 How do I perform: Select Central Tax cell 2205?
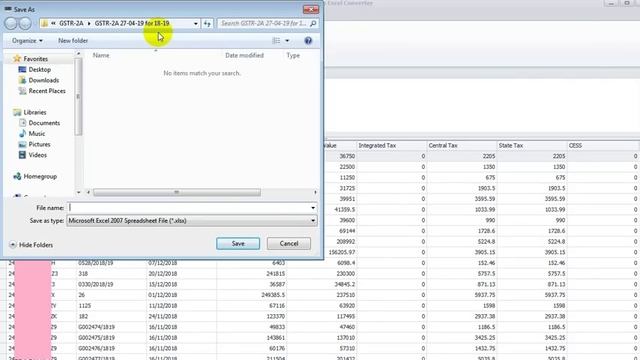(x=461, y=156)
